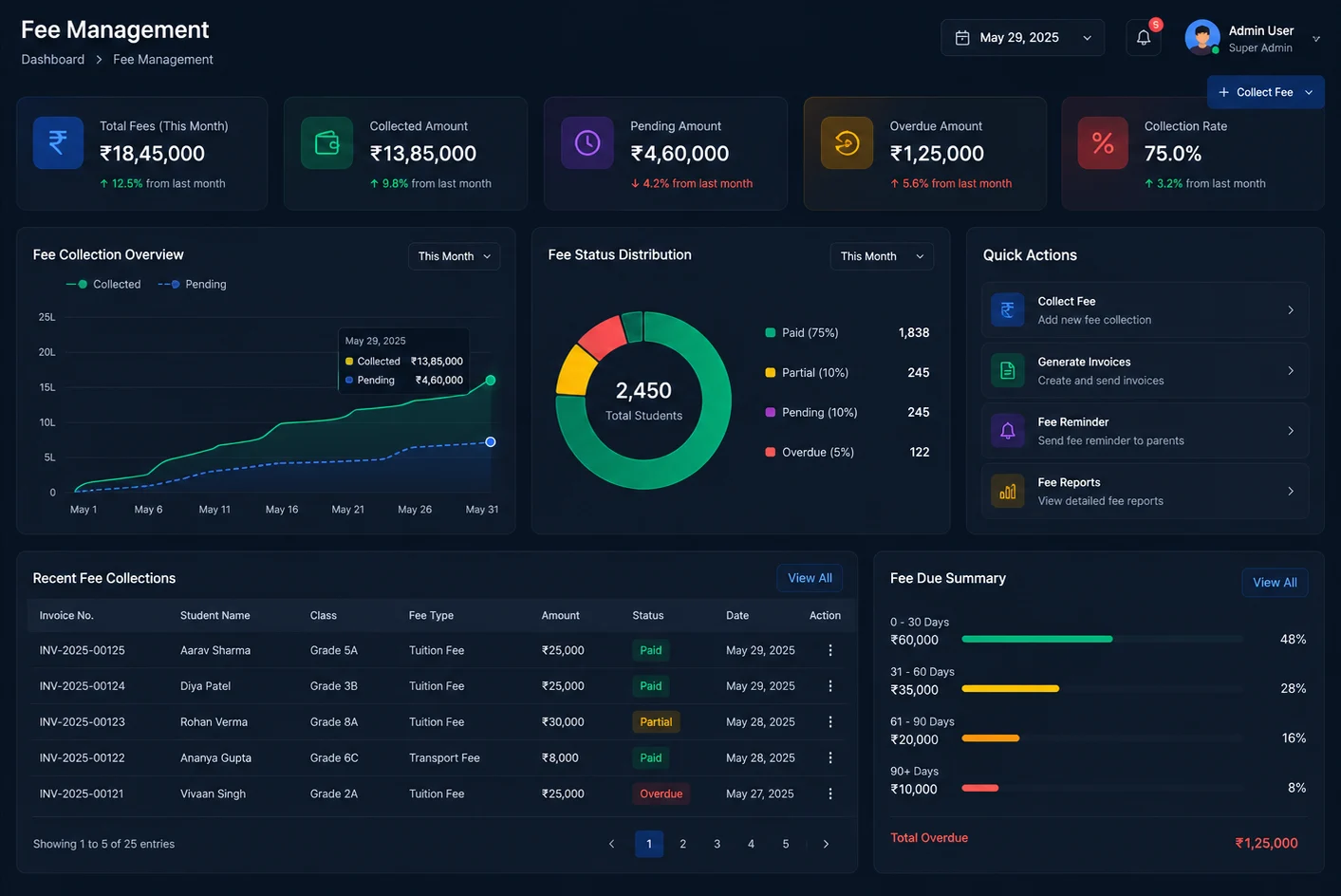Open action menu for invoice INV-2025-00121

point(830,793)
